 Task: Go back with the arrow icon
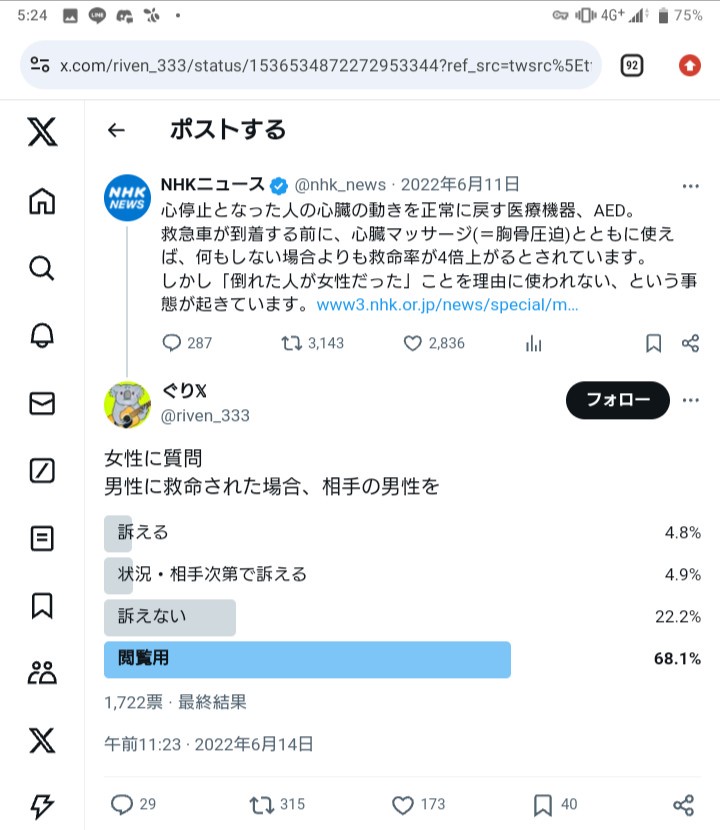tap(116, 130)
